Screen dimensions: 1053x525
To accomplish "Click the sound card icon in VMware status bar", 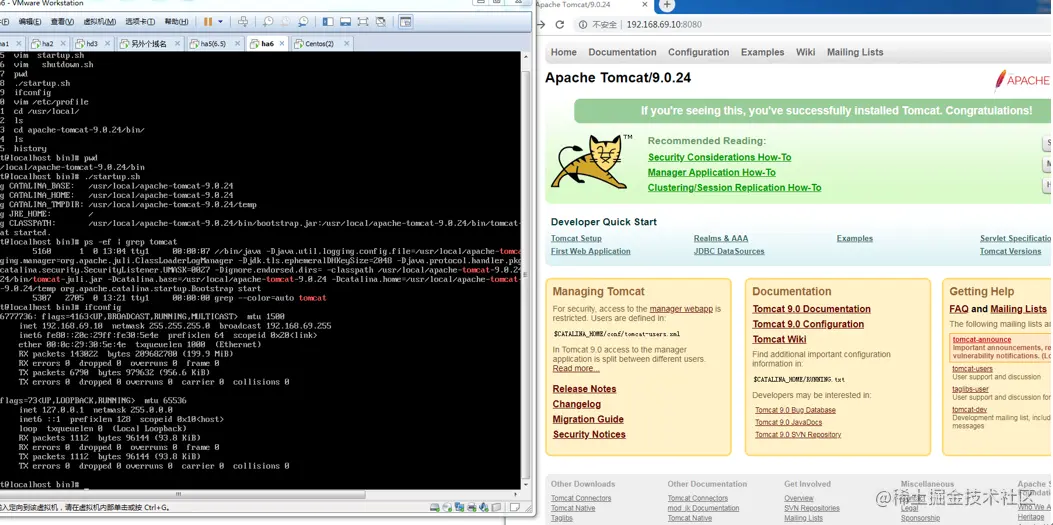I will pyautogui.click(x=484, y=508).
